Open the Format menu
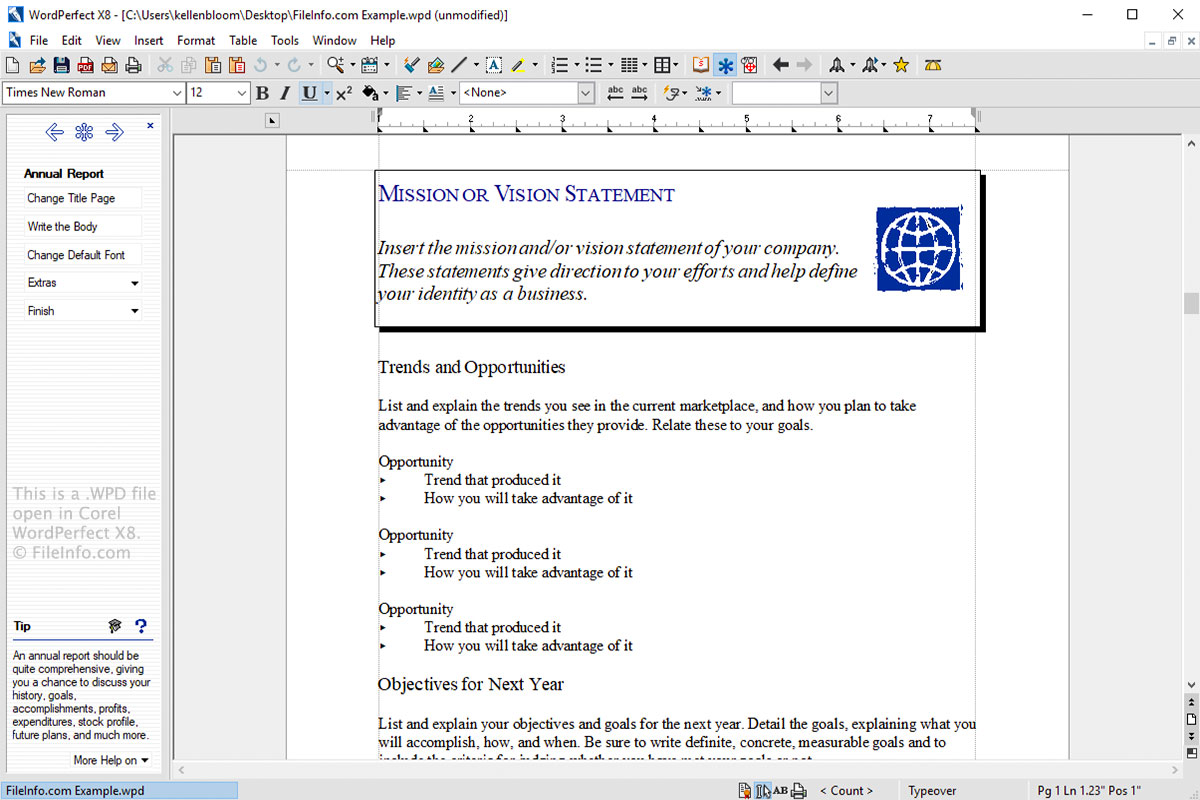The image size is (1200, 800). (196, 41)
